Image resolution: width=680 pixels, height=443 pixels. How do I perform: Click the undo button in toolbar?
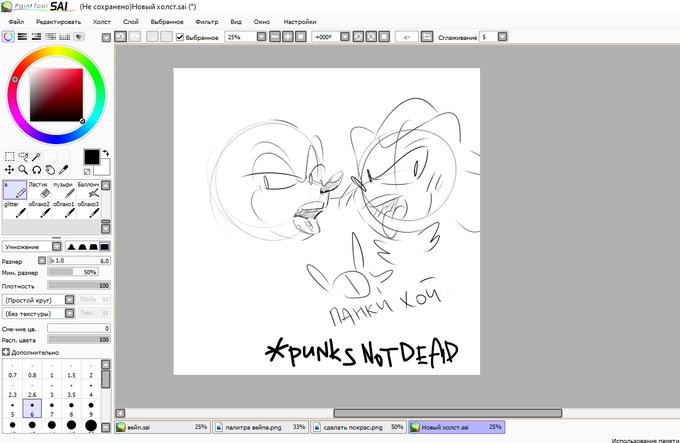121,37
